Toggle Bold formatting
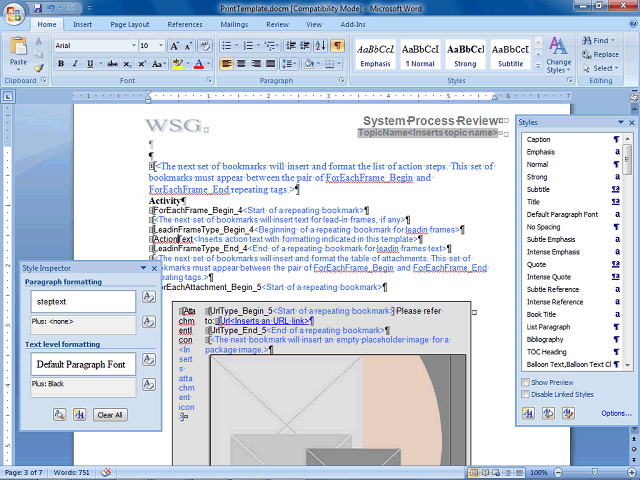Screen dimensions: 640x480 (x=61, y=64)
